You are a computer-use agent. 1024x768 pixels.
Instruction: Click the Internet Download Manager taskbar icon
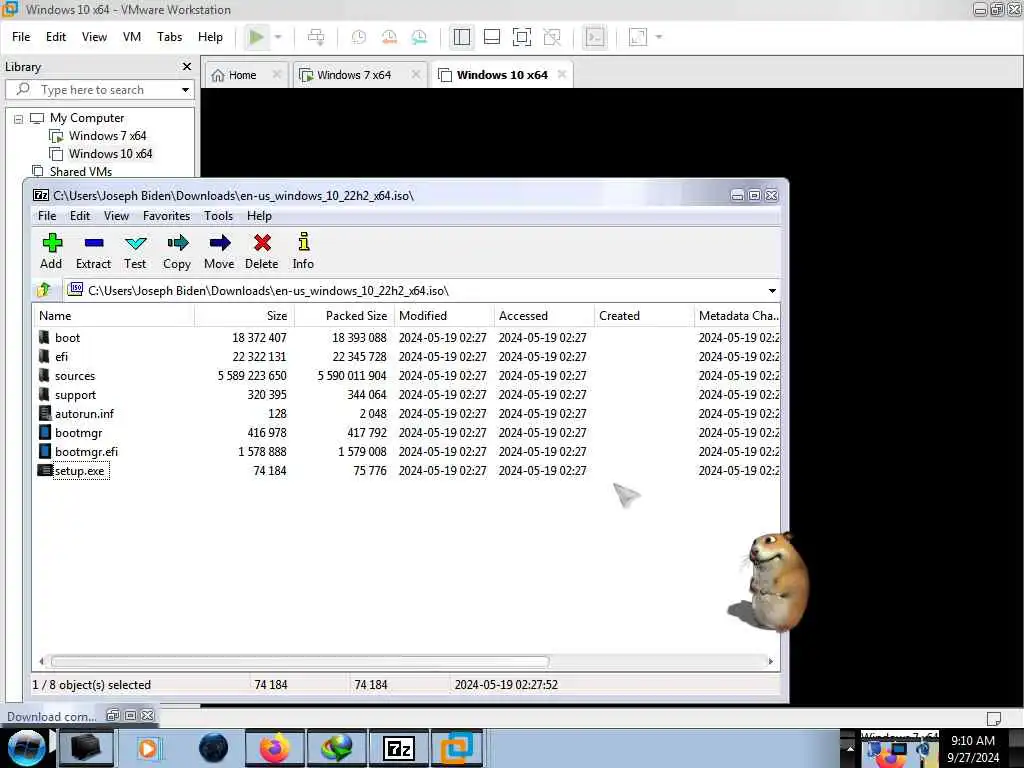tap(336, 748)
